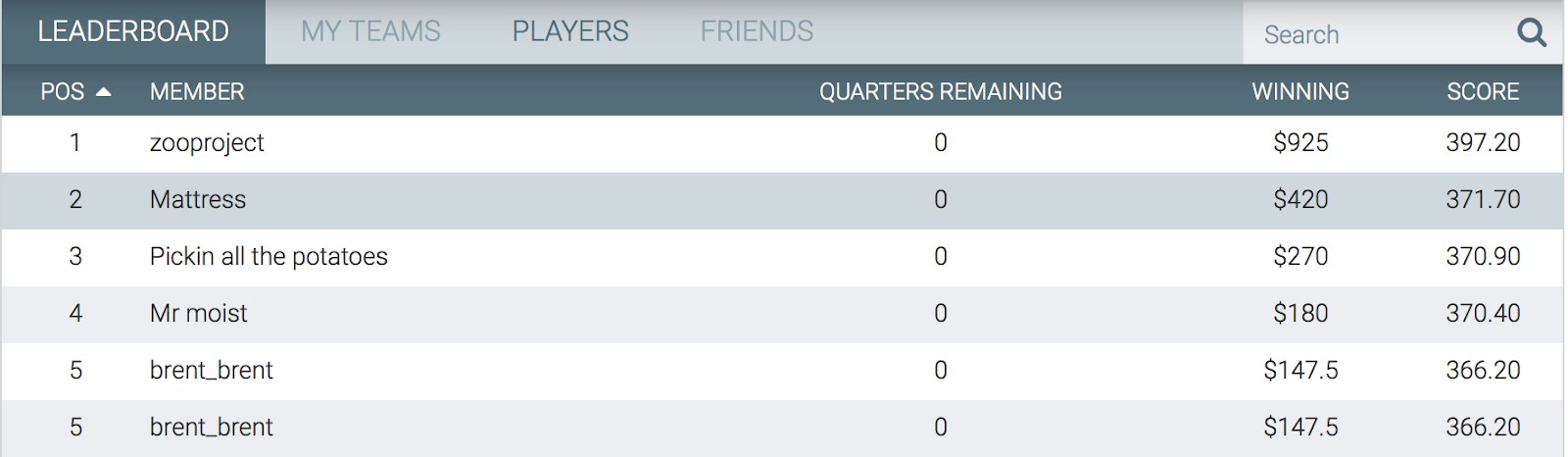Sort by the Quarters Remaining column
The width and height of the screenshot is (1568, 457).
click(941, 92)
